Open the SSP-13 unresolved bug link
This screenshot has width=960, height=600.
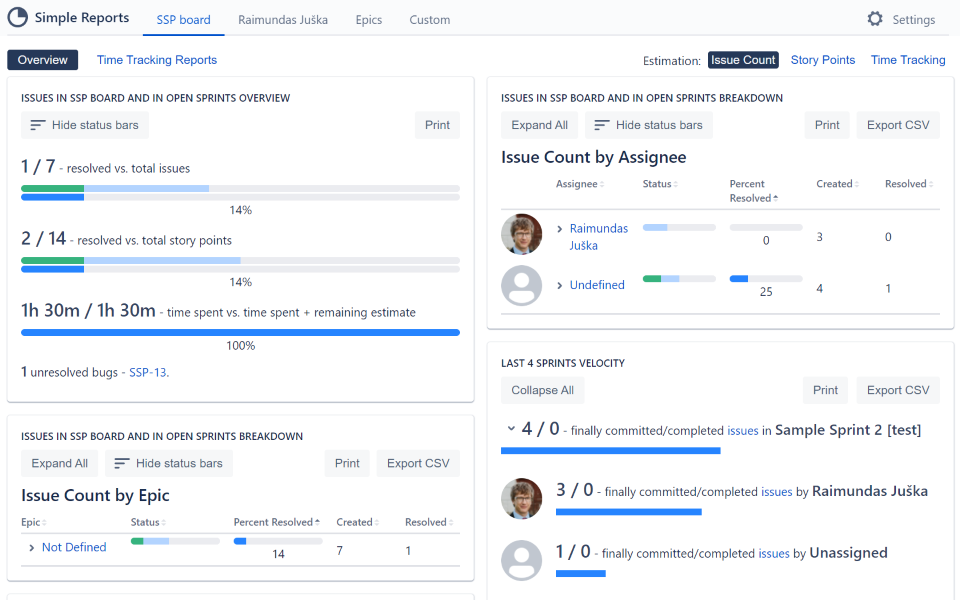[x=147, y=372]
